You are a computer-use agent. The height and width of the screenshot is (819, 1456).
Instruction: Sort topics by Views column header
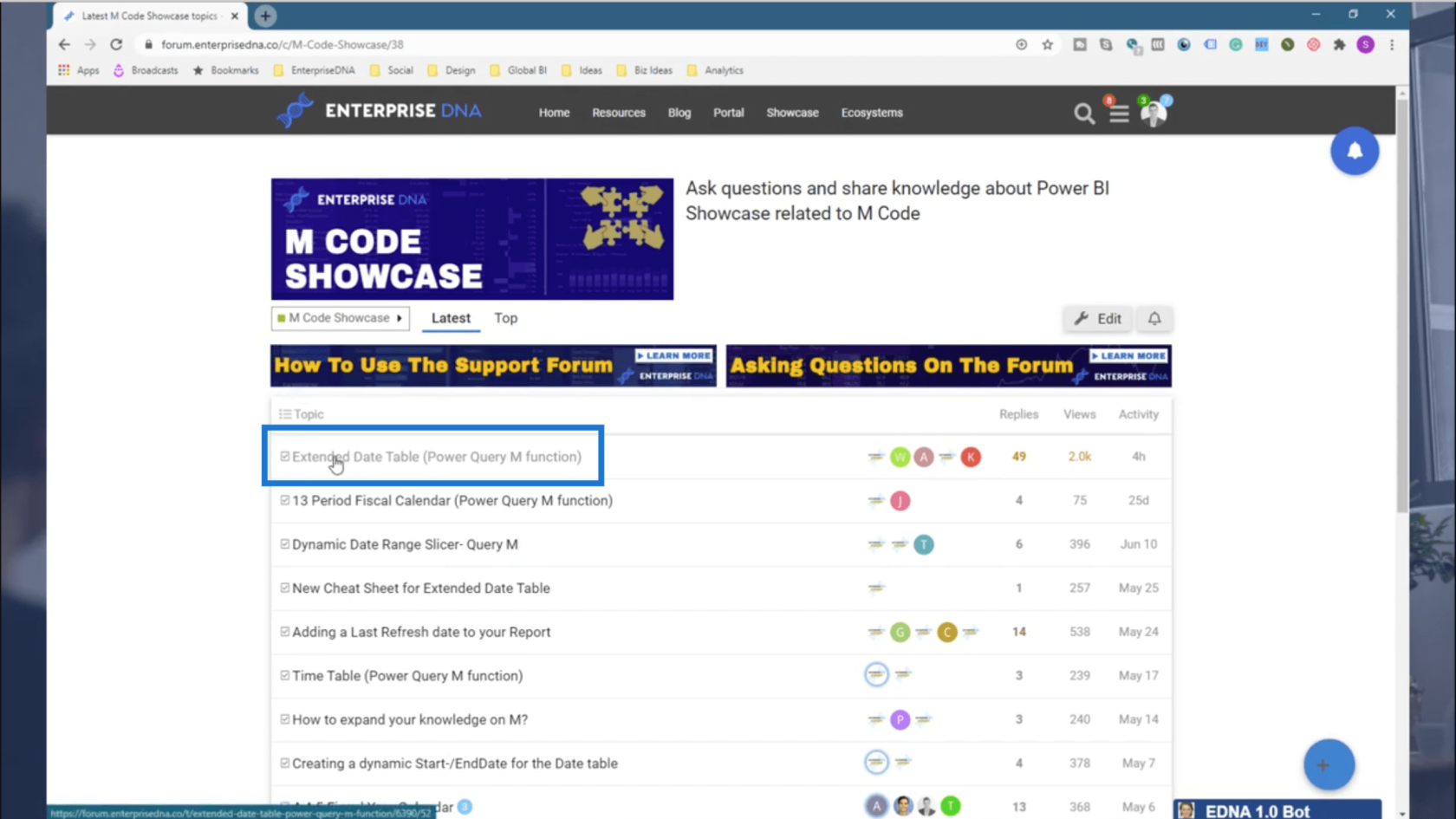[x=1079, y=414]
